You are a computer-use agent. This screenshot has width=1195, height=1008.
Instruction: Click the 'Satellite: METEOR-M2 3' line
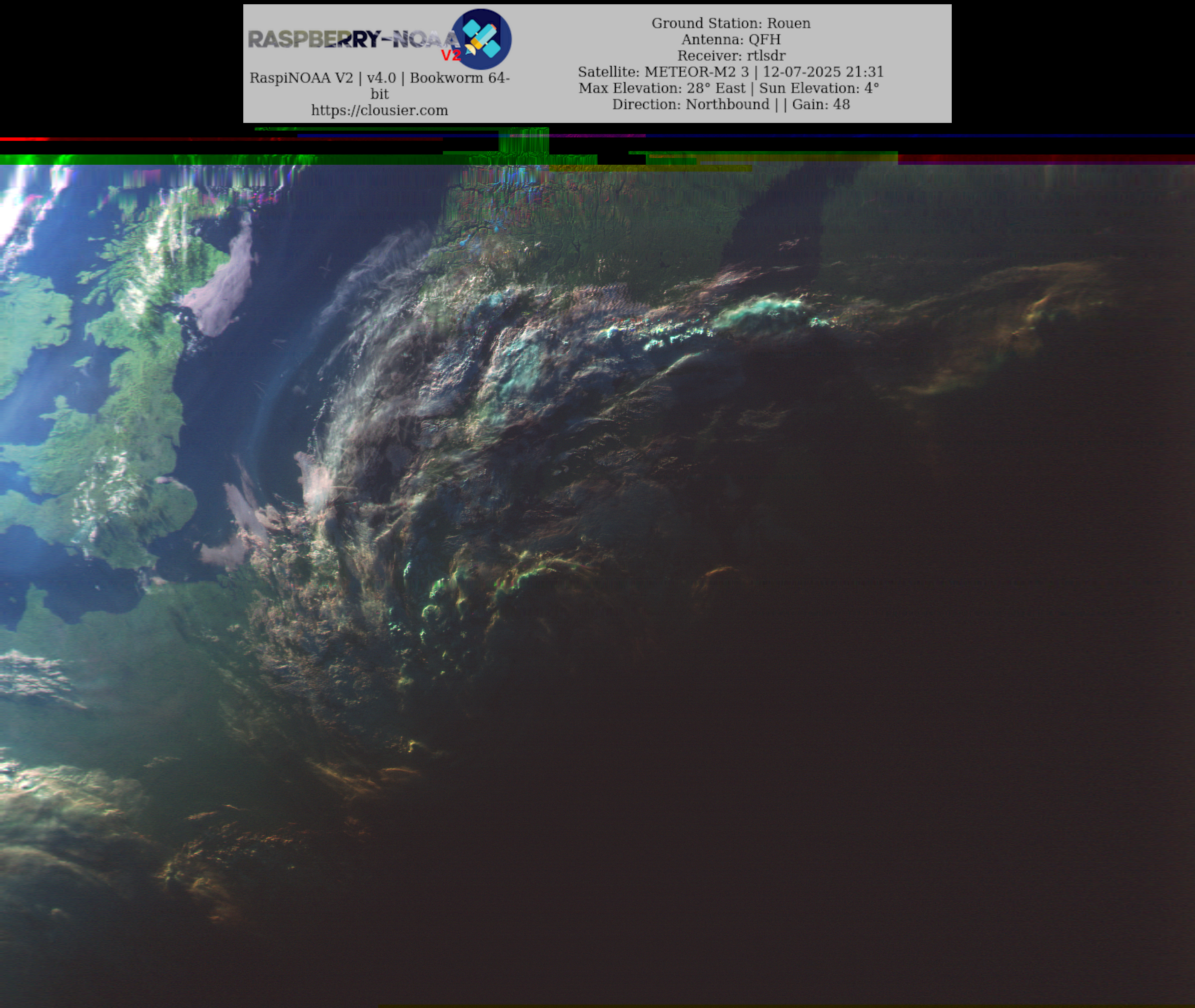coord(731,72)
